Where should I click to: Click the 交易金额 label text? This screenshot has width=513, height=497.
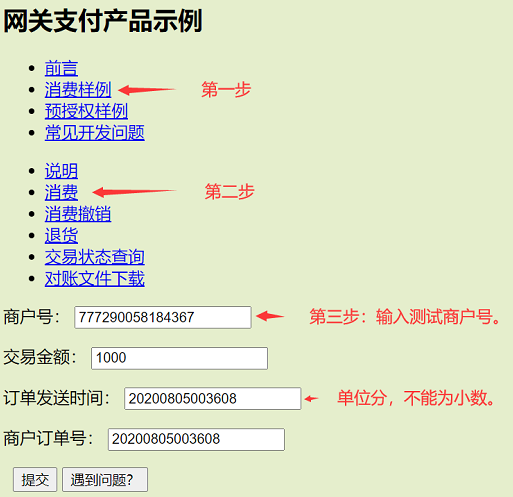click(x=40, y=358)
